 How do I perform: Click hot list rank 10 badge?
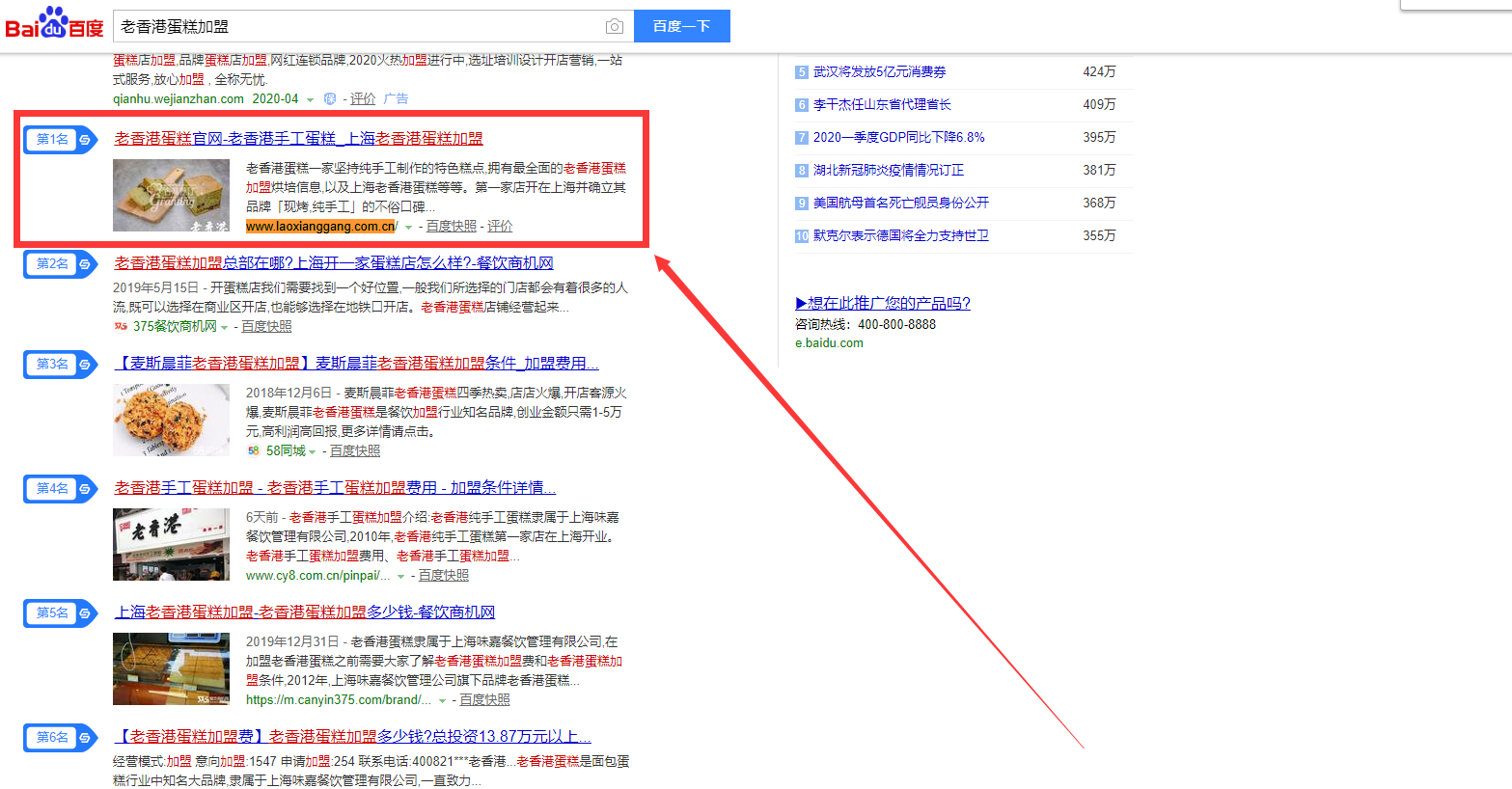801,235
